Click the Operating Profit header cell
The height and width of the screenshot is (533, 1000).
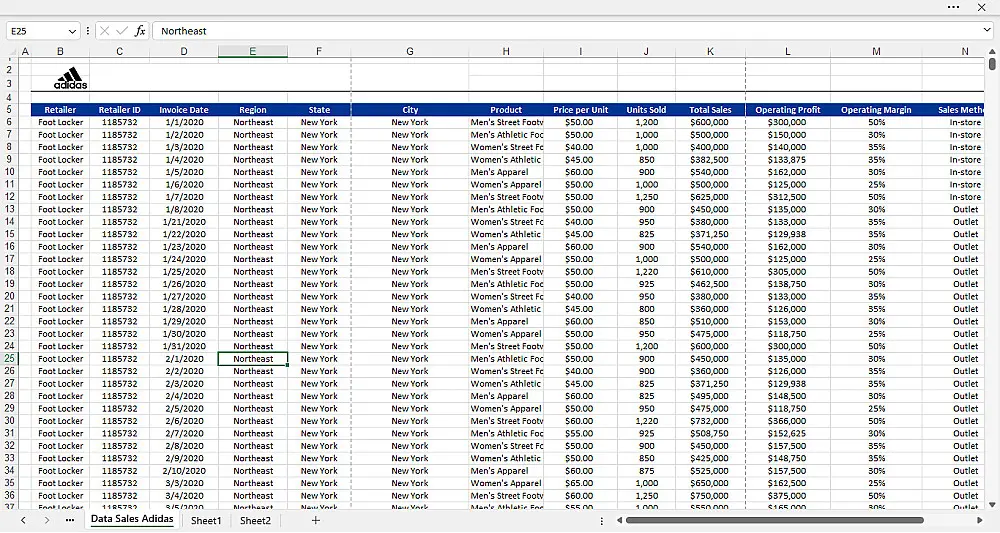pos(788,110)
